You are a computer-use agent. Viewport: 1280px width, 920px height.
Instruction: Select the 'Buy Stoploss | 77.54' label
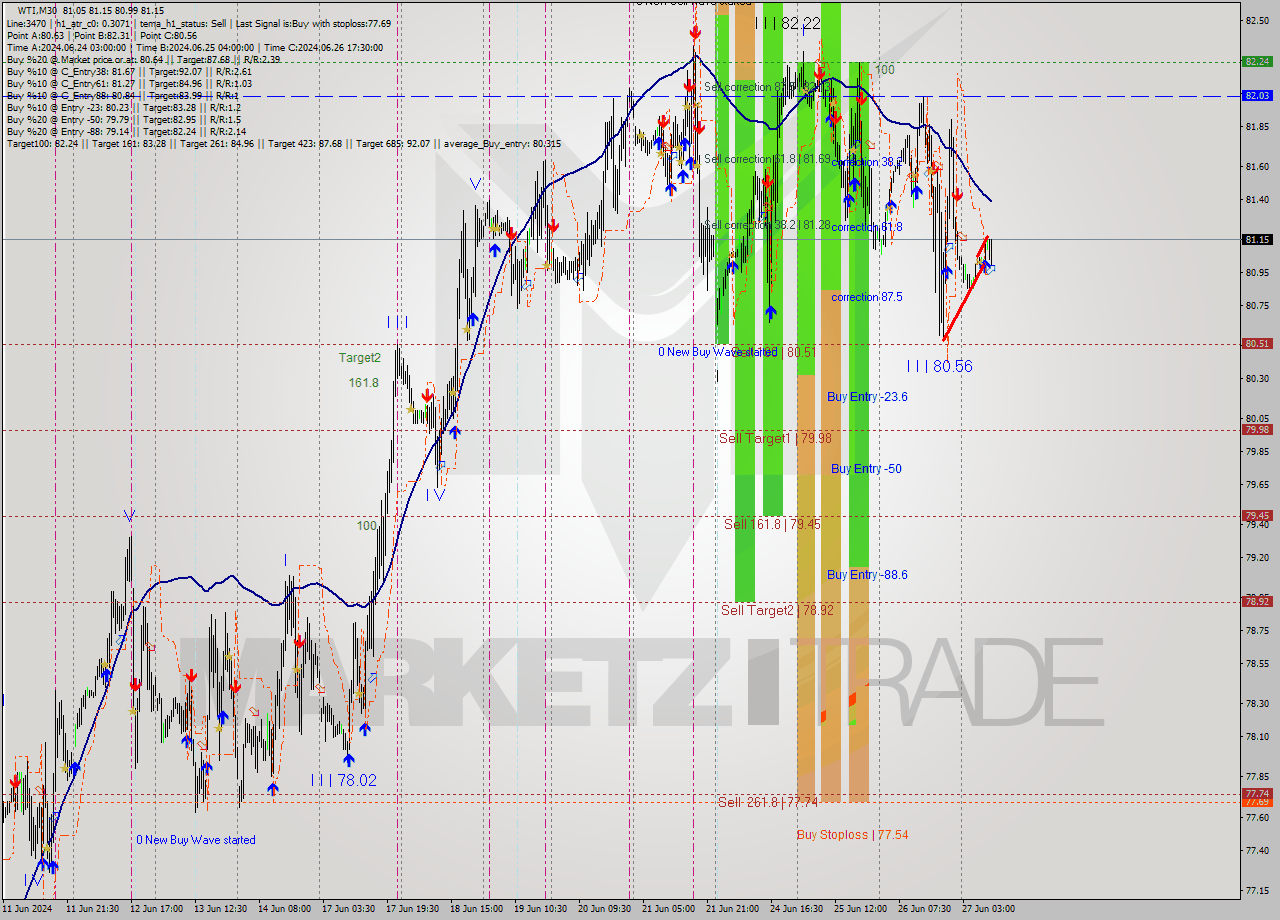(x=852, y=834)
